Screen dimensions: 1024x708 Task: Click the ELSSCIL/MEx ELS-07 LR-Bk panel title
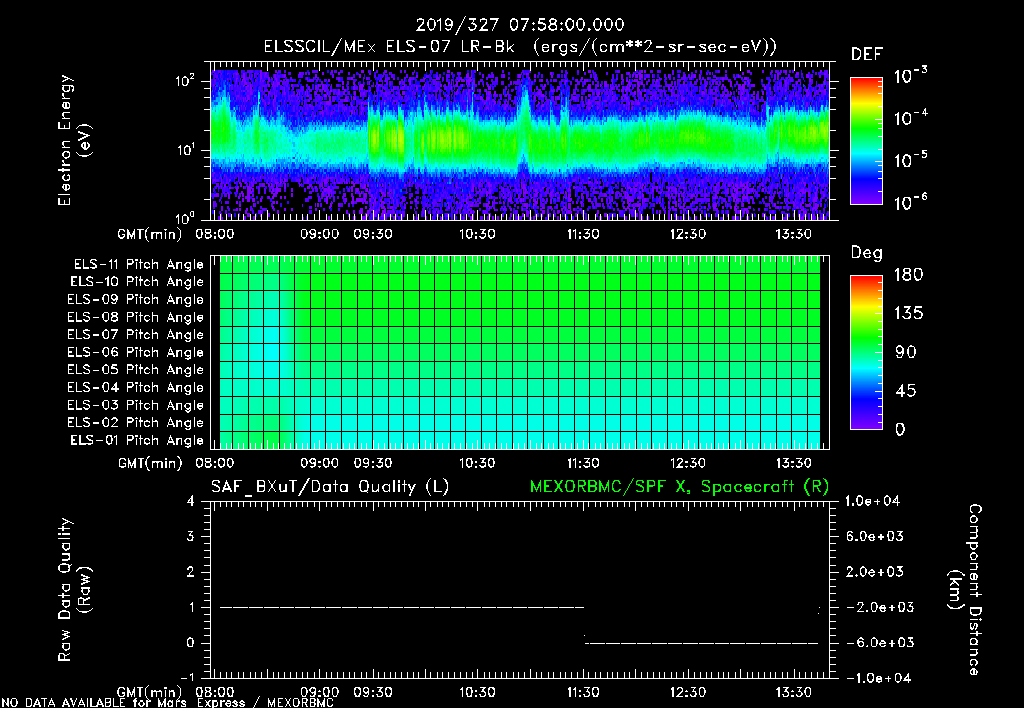point(520,47)
